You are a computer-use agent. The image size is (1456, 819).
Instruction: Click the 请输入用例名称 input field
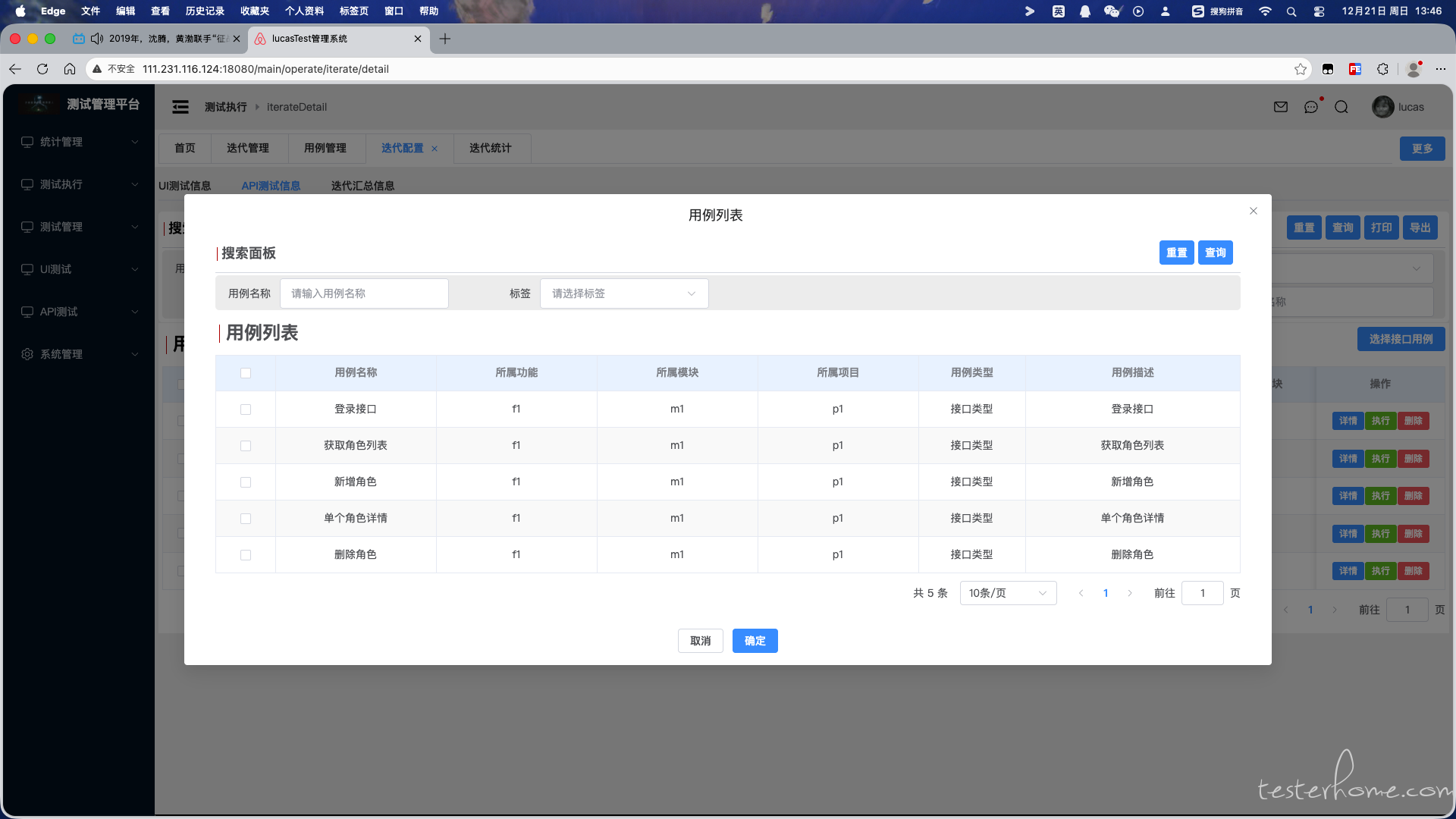(364, 293)
